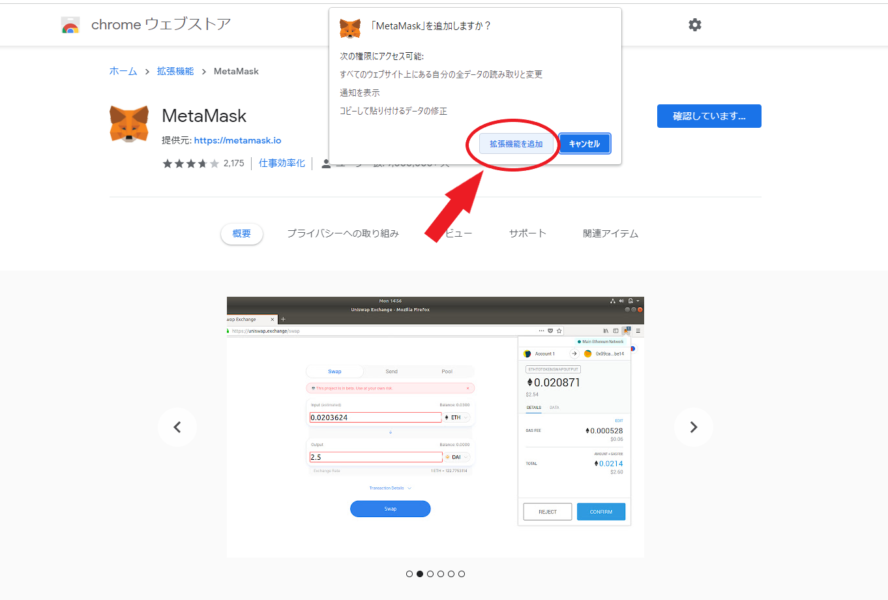This screenshot has width=888, height=600.
Task: Click the 通知を表示 permission line
Action: point(360,92)
